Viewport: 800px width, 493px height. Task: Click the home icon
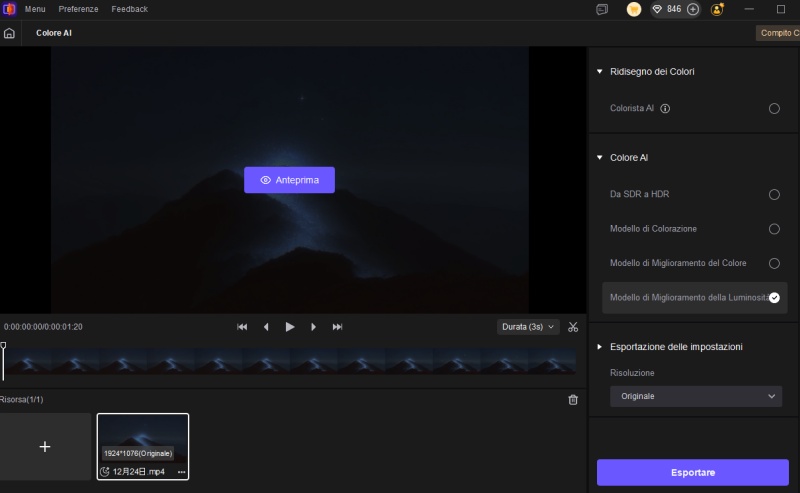[9, 33]
